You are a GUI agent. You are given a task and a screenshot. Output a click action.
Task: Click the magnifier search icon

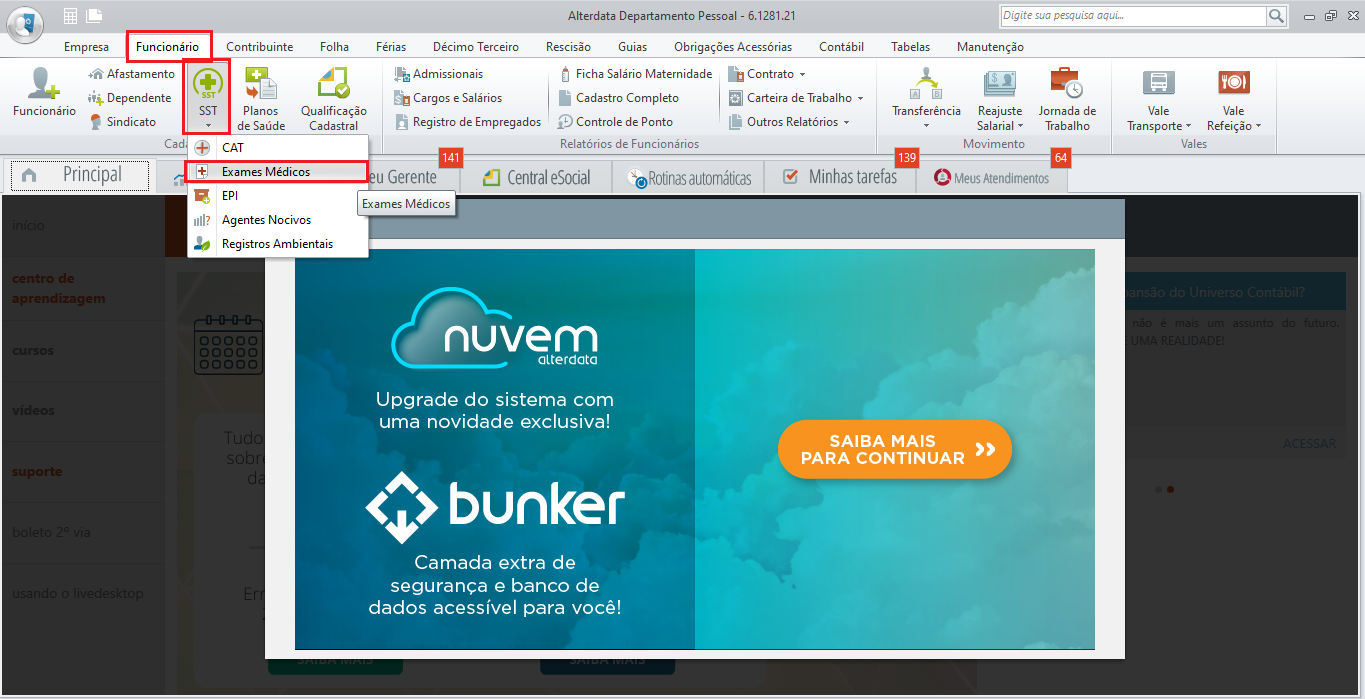pyautogui.click(x=1276, y=16)
